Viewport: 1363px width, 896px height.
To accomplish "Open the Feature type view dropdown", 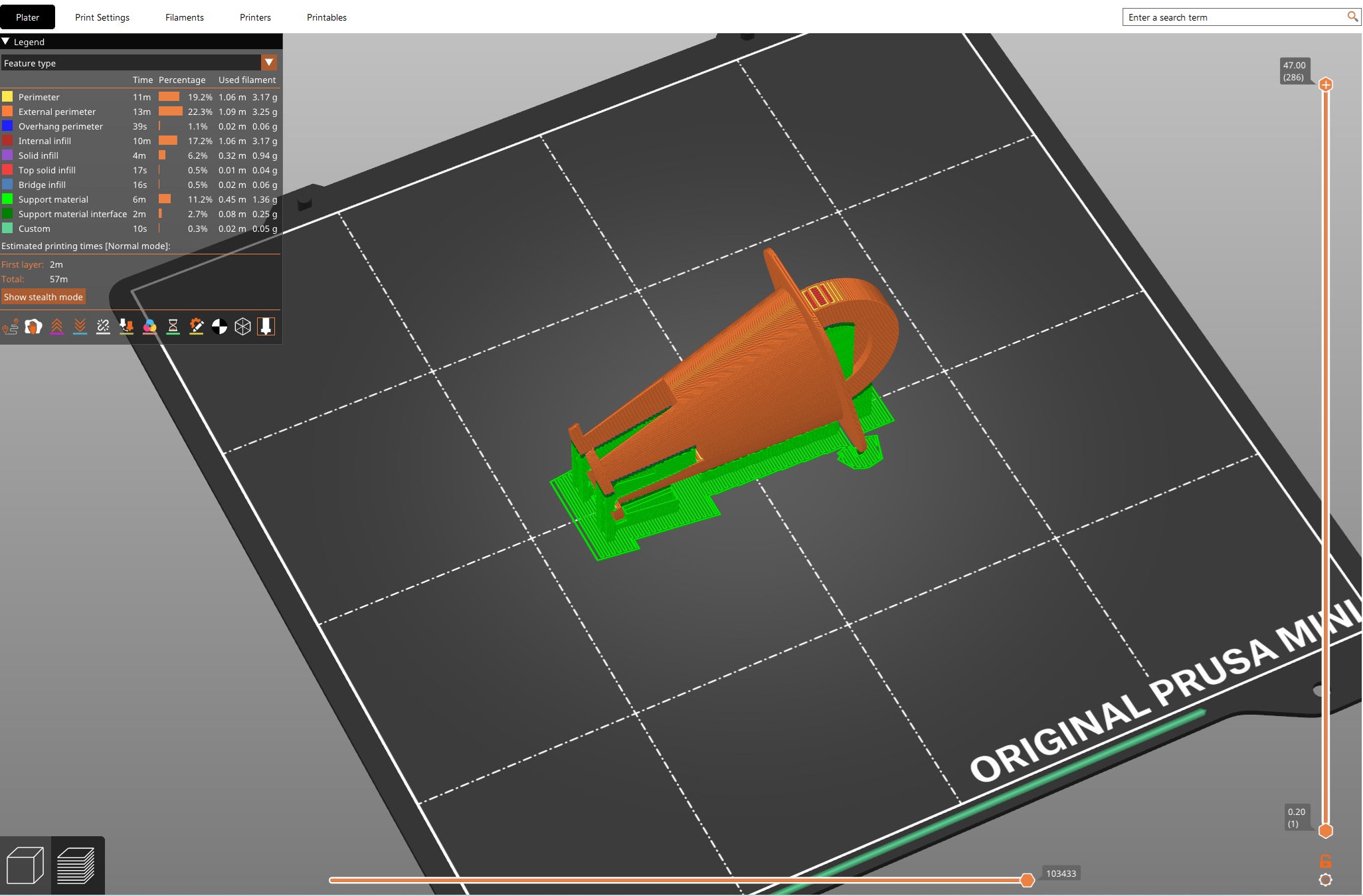I will coord(139,63).
